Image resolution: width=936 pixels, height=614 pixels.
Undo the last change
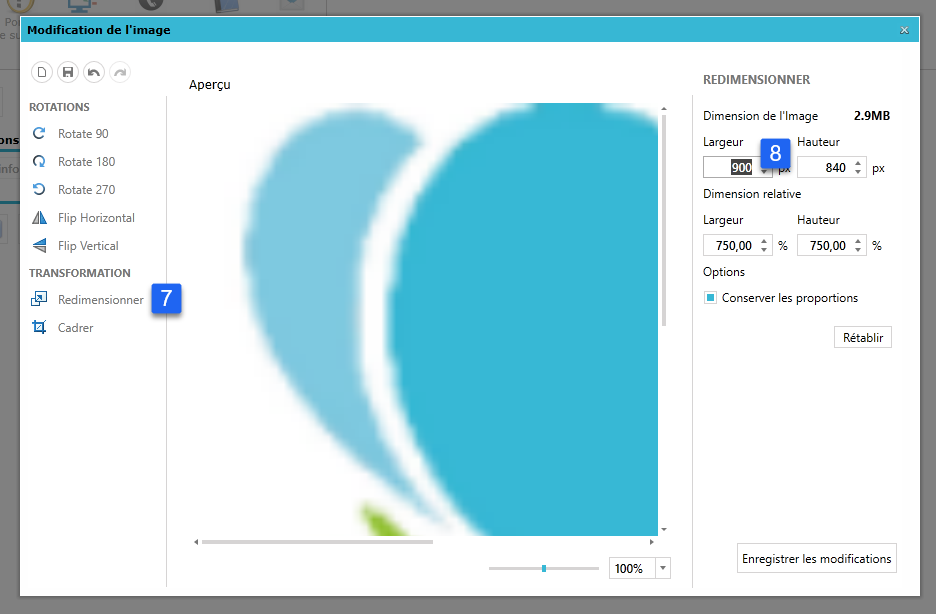[94, 72]
